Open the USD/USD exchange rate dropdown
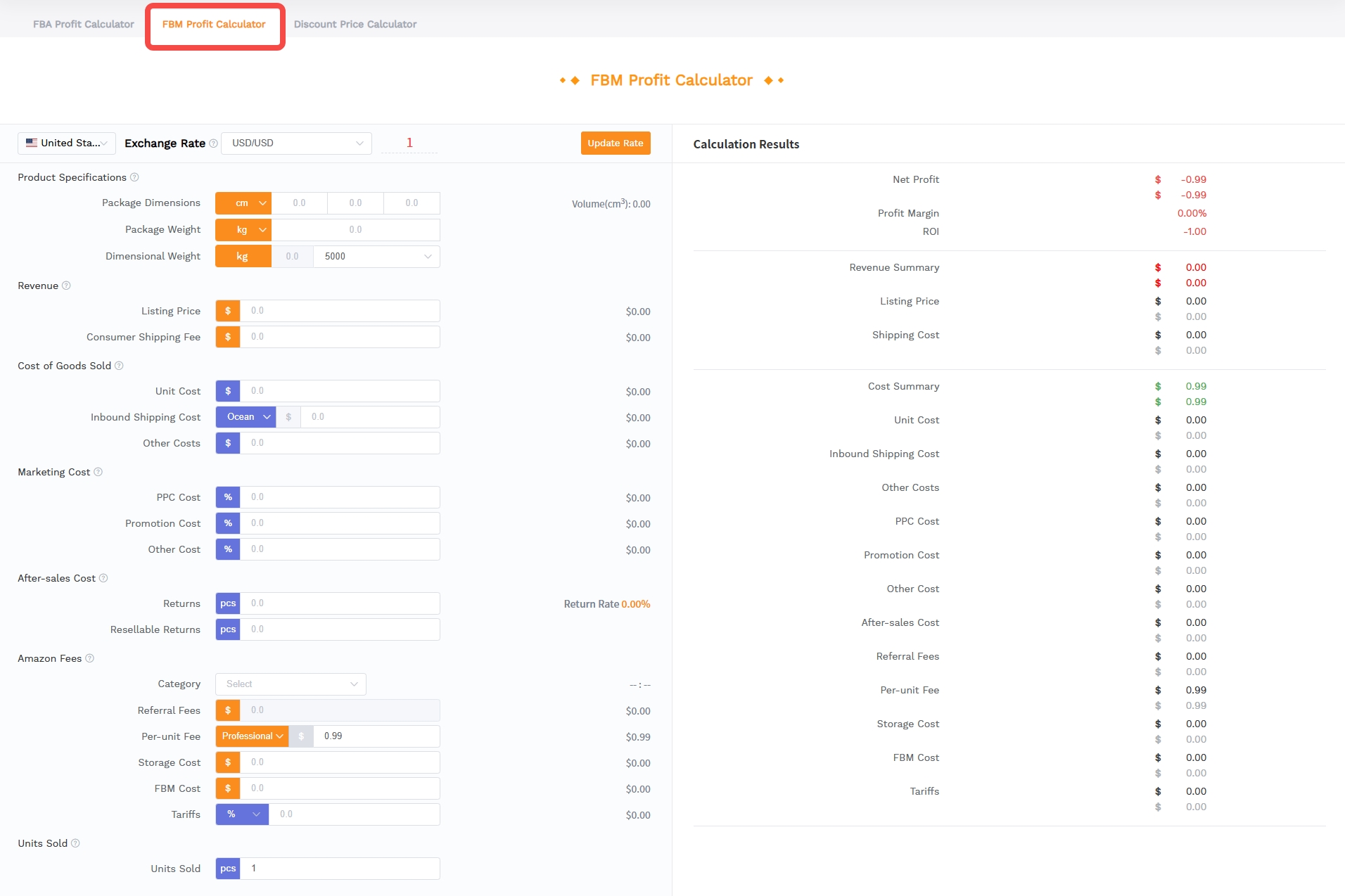Viewport: 1345px width, 896px height. [x=296, y=143]
